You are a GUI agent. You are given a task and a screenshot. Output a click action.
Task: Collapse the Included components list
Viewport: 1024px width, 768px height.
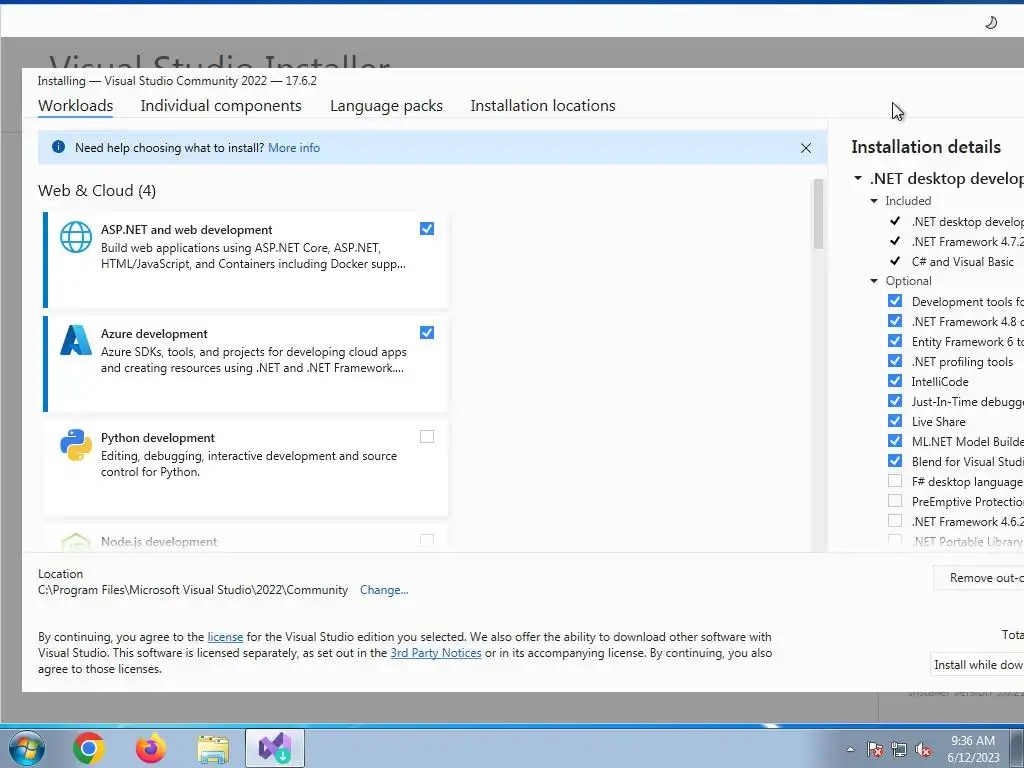tap(874, 200)
